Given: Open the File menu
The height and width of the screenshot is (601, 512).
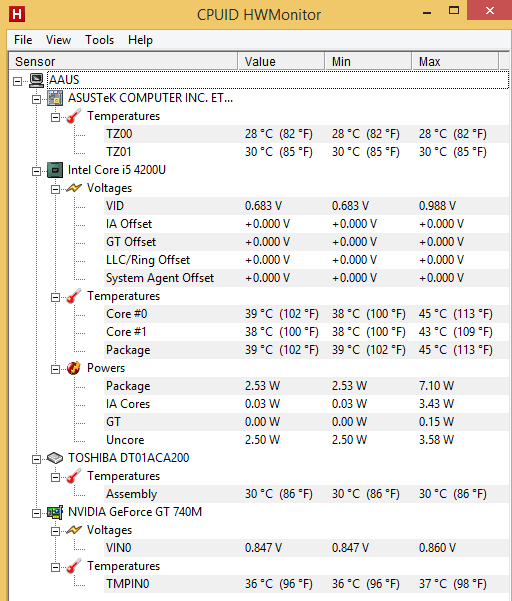Looking at the screenshot, I should coord(23,40).
